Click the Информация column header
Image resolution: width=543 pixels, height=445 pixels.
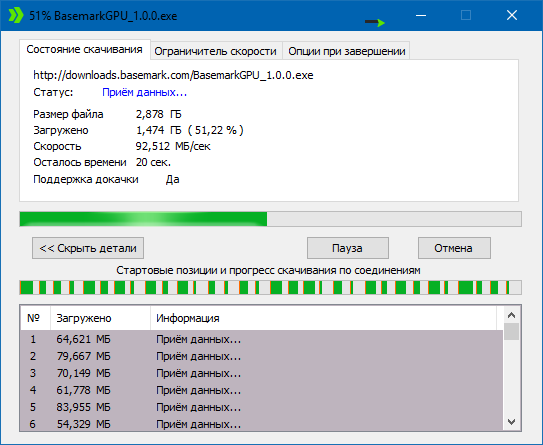pos(323,318)
